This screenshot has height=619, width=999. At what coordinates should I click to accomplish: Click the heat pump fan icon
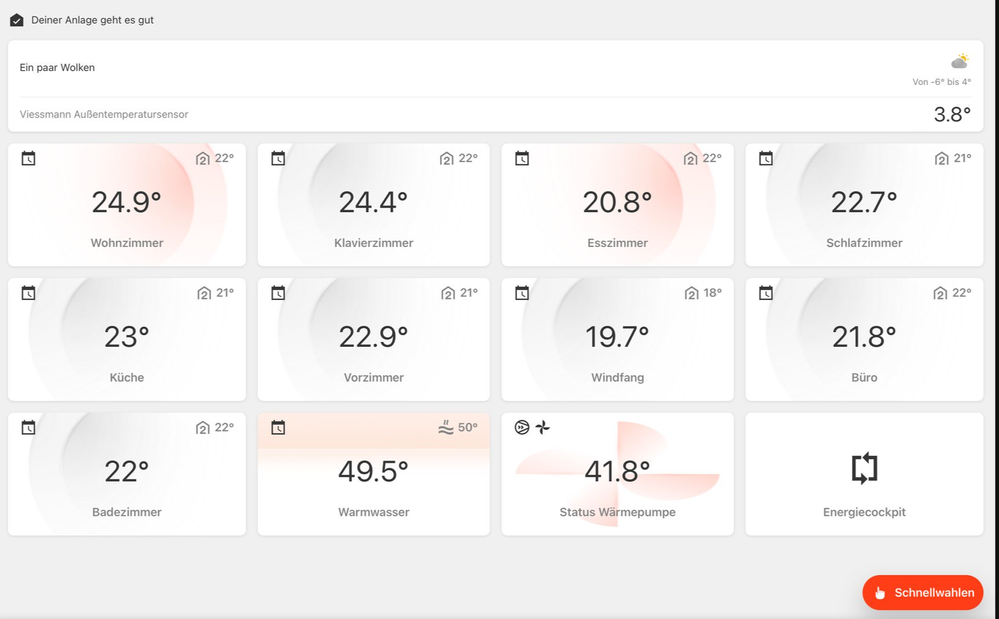[543, 428]
